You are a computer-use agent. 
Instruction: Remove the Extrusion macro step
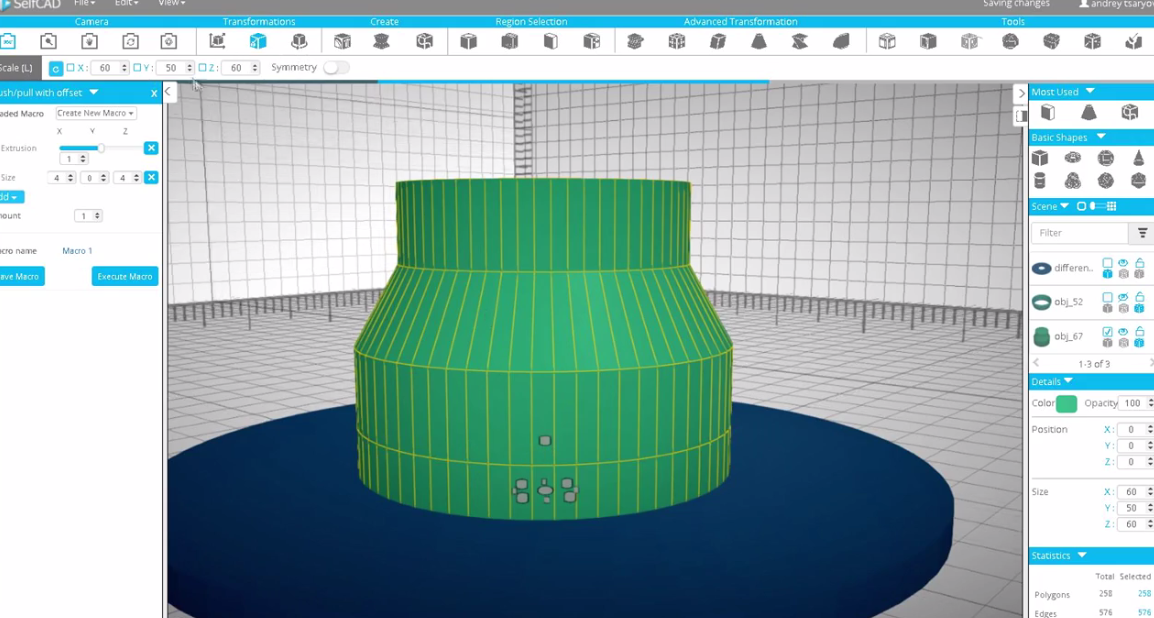151,148
